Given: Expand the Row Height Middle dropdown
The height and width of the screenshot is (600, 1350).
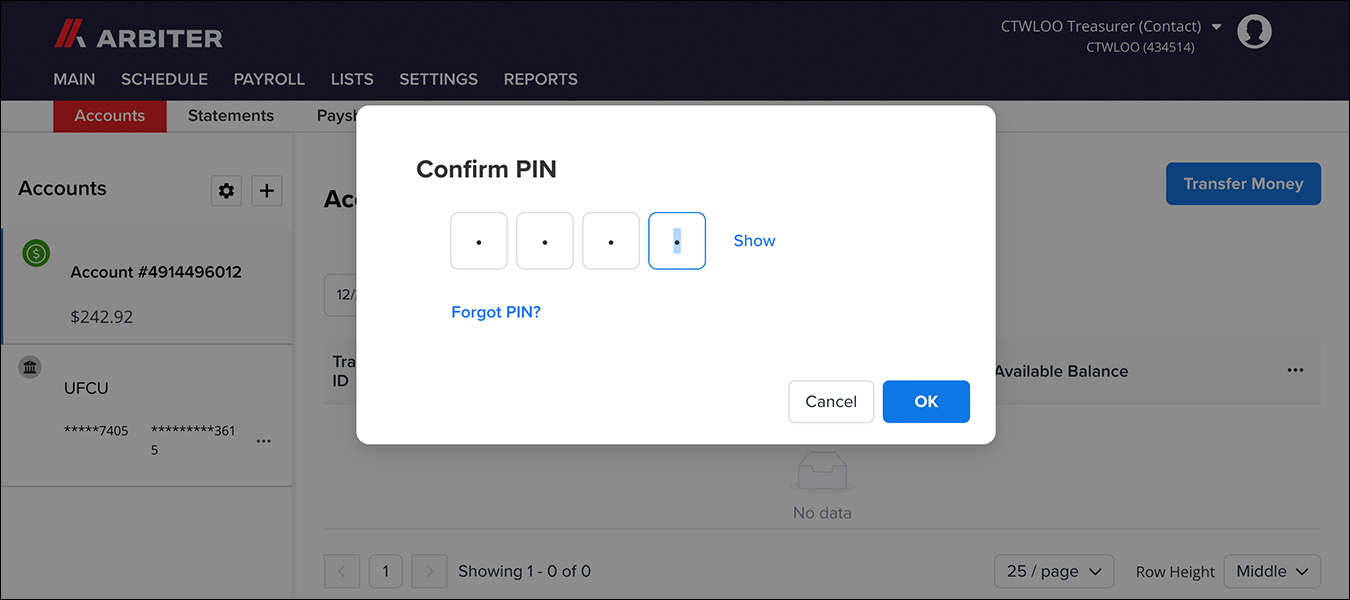Looking at the screenshot, I should click(x=1272, y=571).
